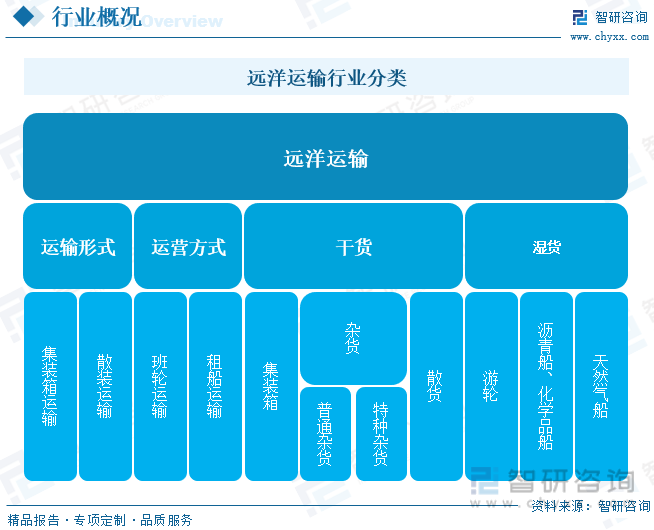654x530 pixels.
Task: Select the 干货 category box
Action: pyautogui.click(x=353, y=246)
